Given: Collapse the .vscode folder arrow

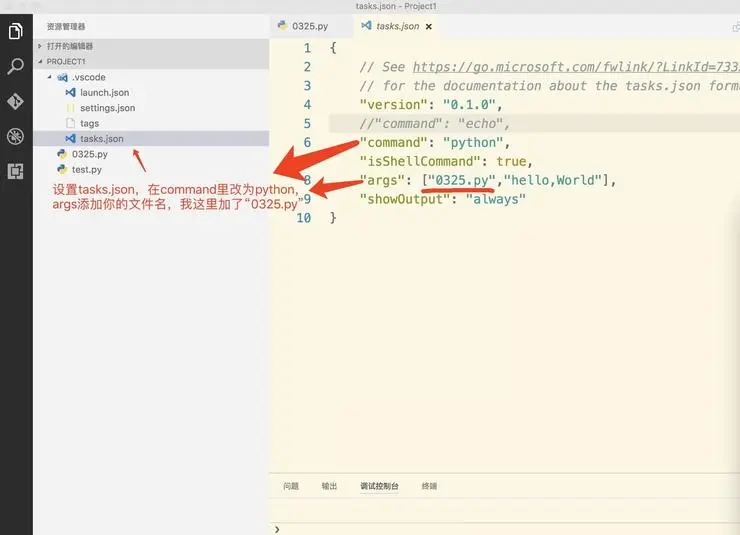Looking at the screenshot, I should tap(50, 77).
